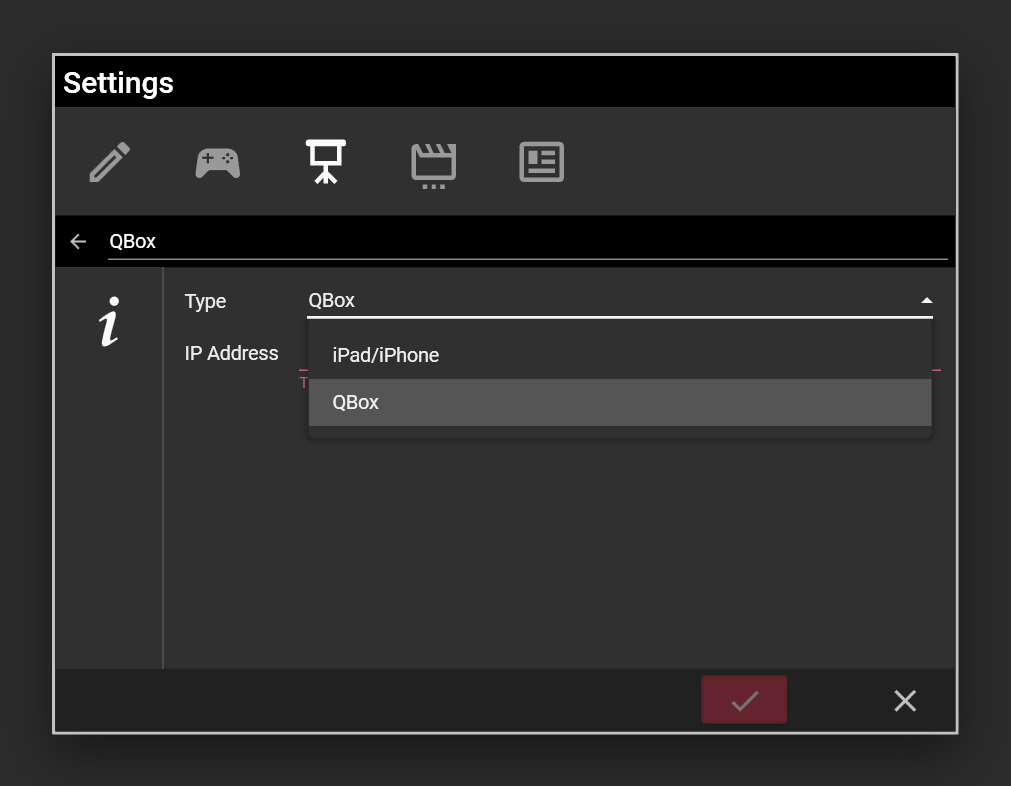1011x786 pixels.
Task: Click the Type combo box showing QBox
Action: coord(600,300)
